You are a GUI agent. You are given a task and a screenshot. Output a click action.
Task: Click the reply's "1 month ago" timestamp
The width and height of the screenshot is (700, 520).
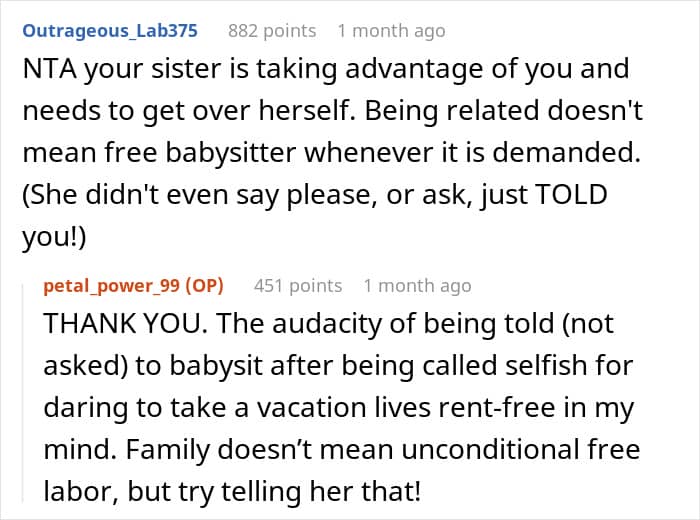pos(417,286)
